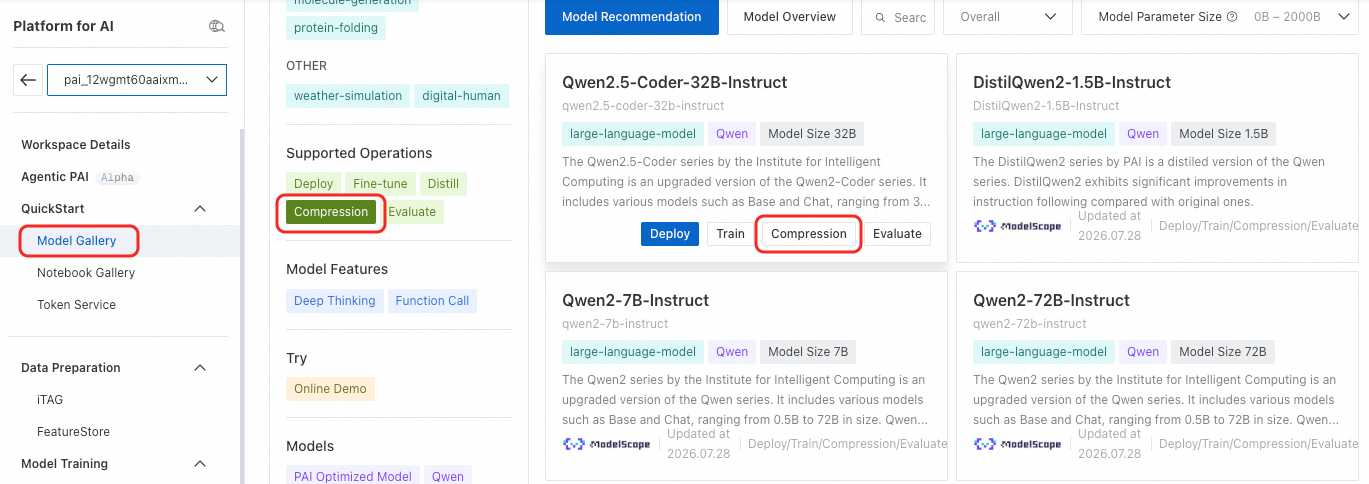
Task: Click Model Size 1.5B tag
Action: coord(1224,134)
